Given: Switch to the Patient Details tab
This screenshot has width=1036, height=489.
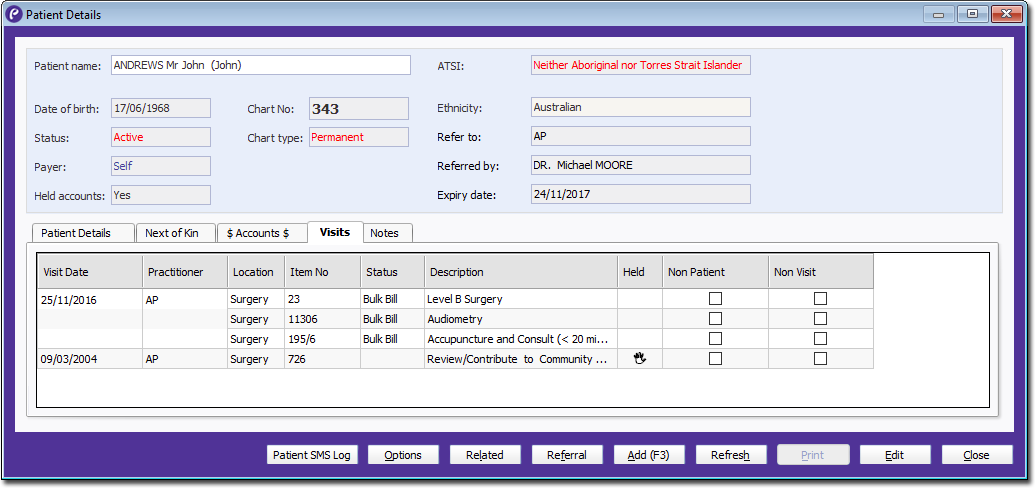Looking at the screenshot, I should 83,233.
